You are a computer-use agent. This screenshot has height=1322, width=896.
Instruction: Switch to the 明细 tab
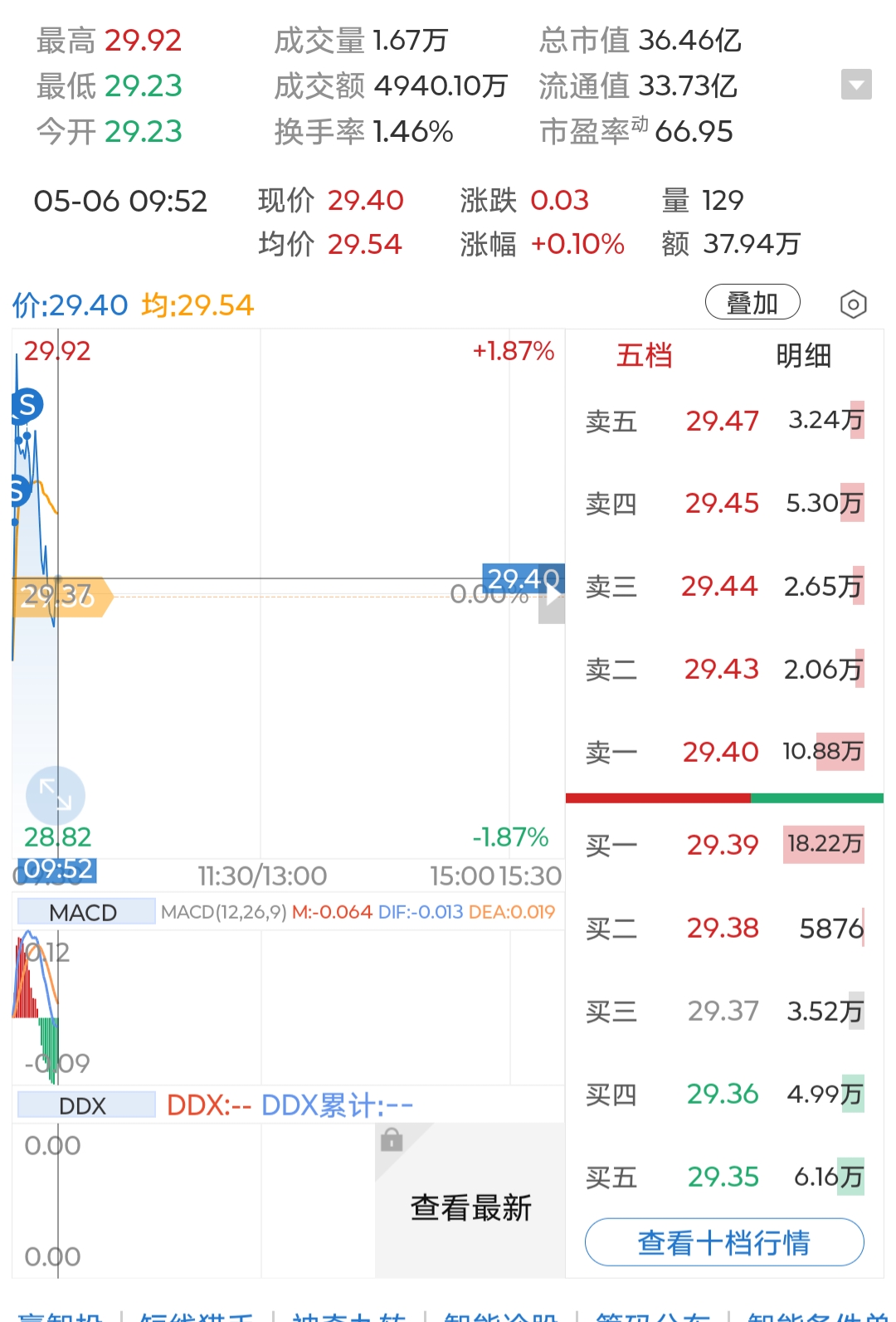pos(803,355)
